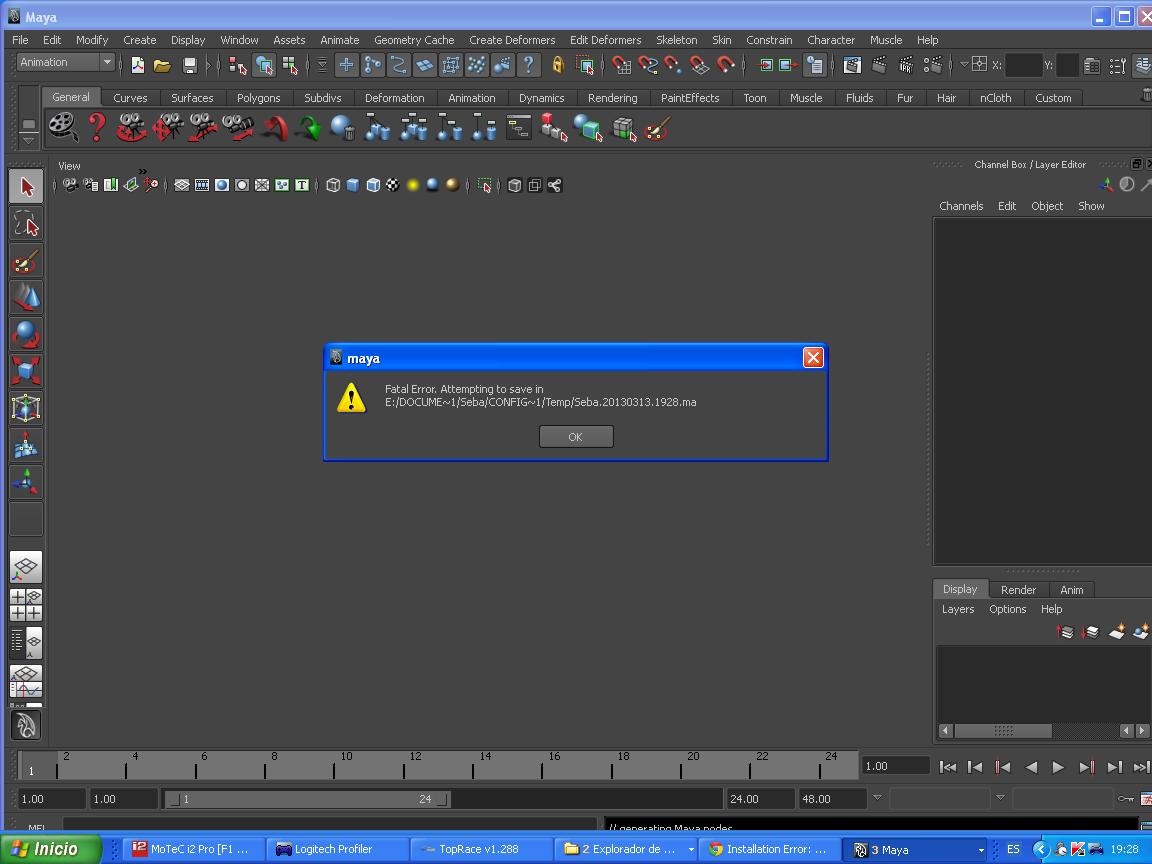Click the playback end time field 24.00
This screenshot has width=1152, height=864.
[760, 799]
